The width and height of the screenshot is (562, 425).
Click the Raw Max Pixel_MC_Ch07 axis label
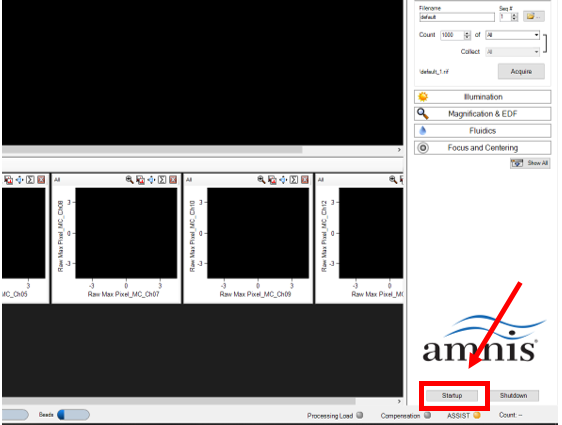click(x=123, y=294)
